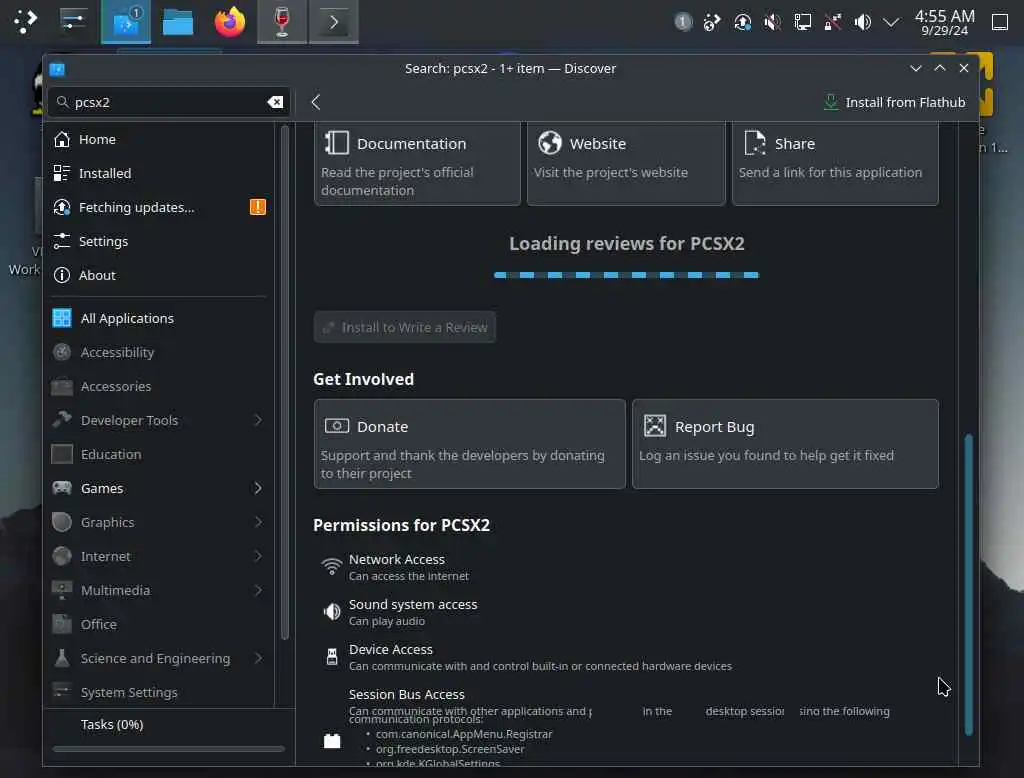Select the Accessories category
1024x778 pixels.
coord(159,386)
